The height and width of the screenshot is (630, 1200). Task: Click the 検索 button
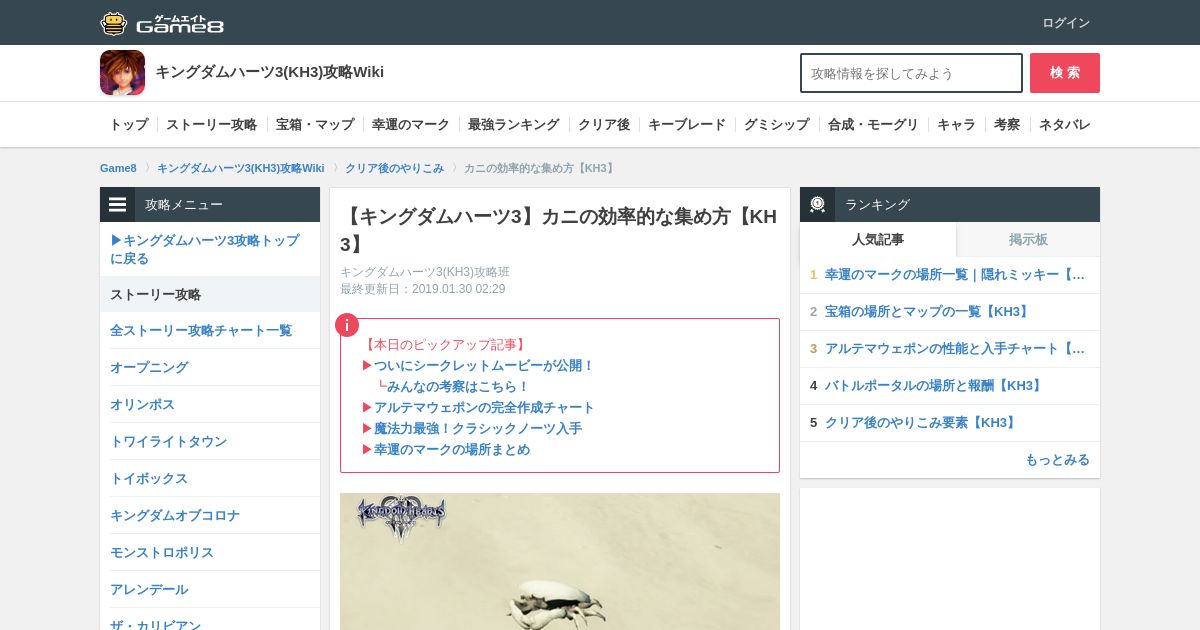[1065, 73]
